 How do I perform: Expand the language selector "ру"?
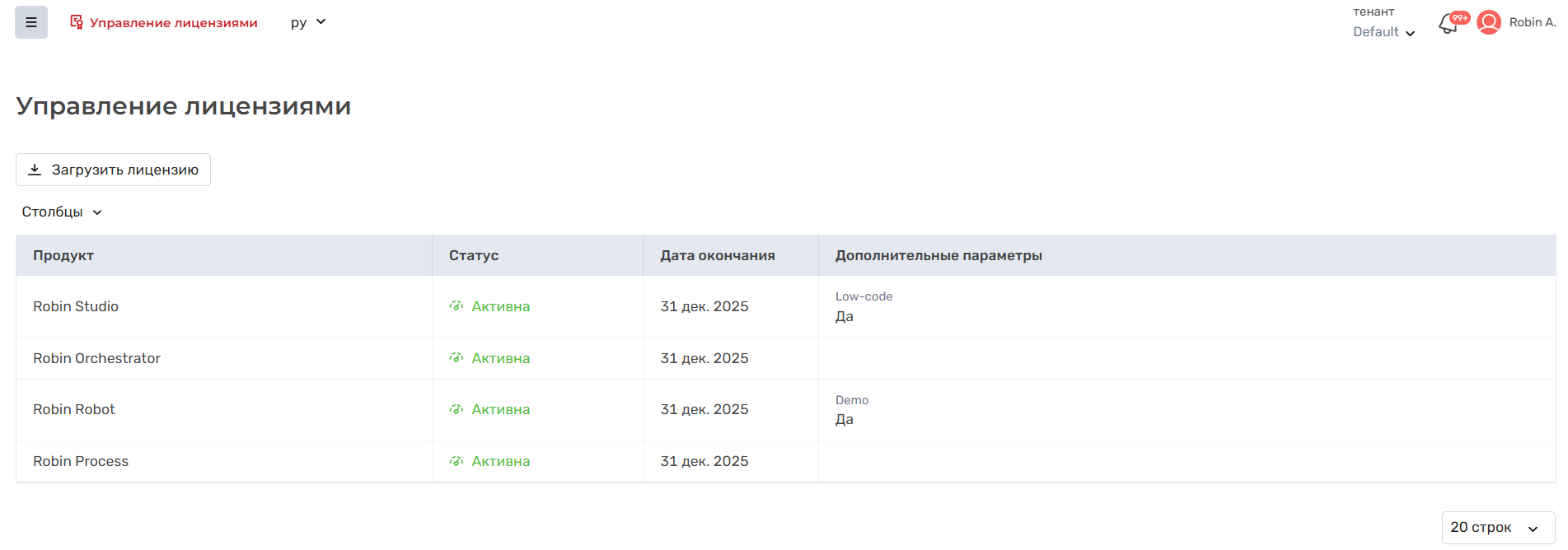click(308, 22)
